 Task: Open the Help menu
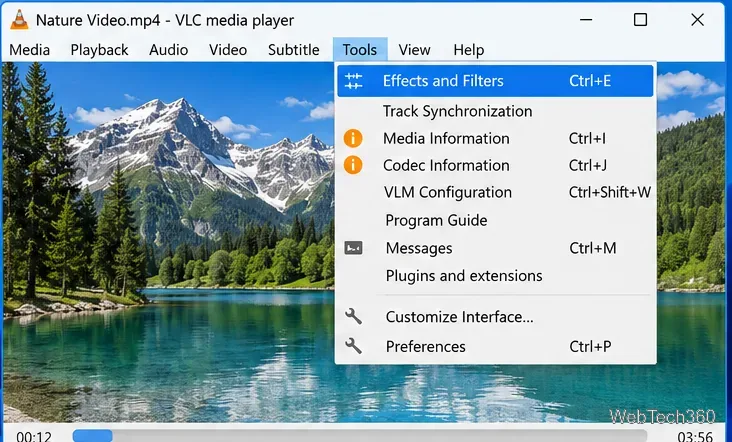tap(469, 50)
